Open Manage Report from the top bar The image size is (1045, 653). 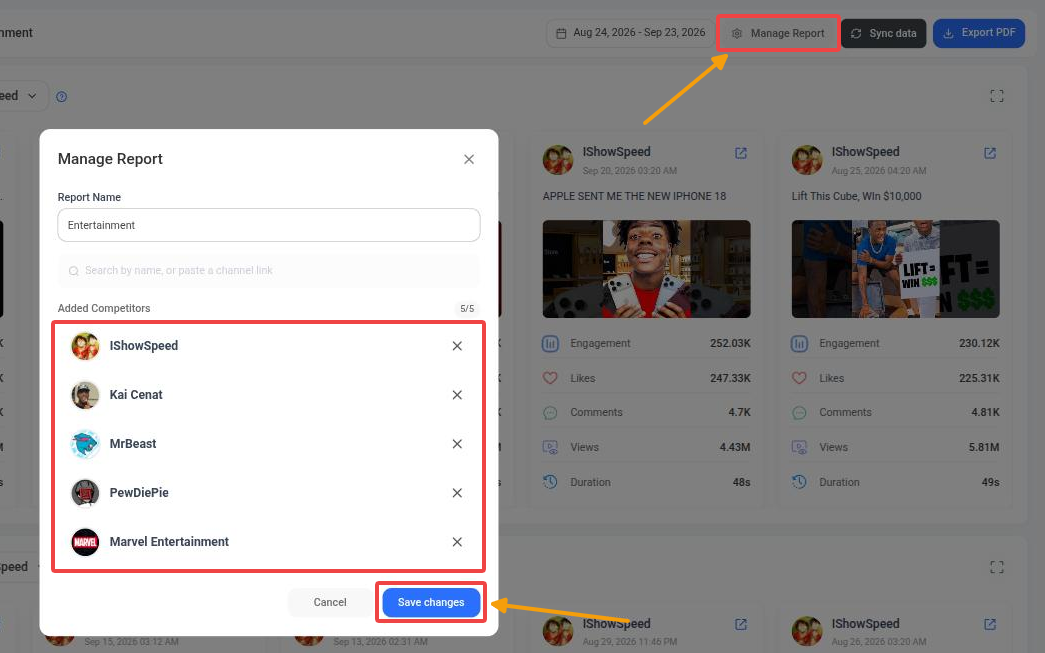(778, 33)
